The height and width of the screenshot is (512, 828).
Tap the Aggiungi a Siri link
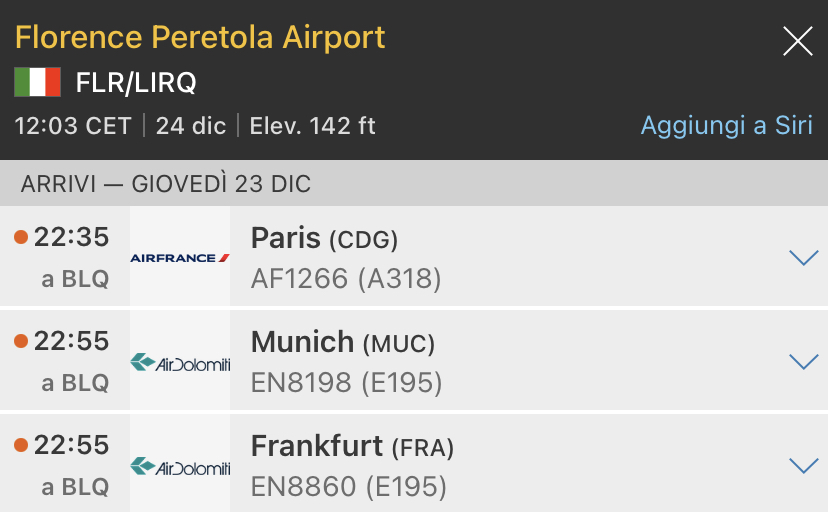coord(726,126)
